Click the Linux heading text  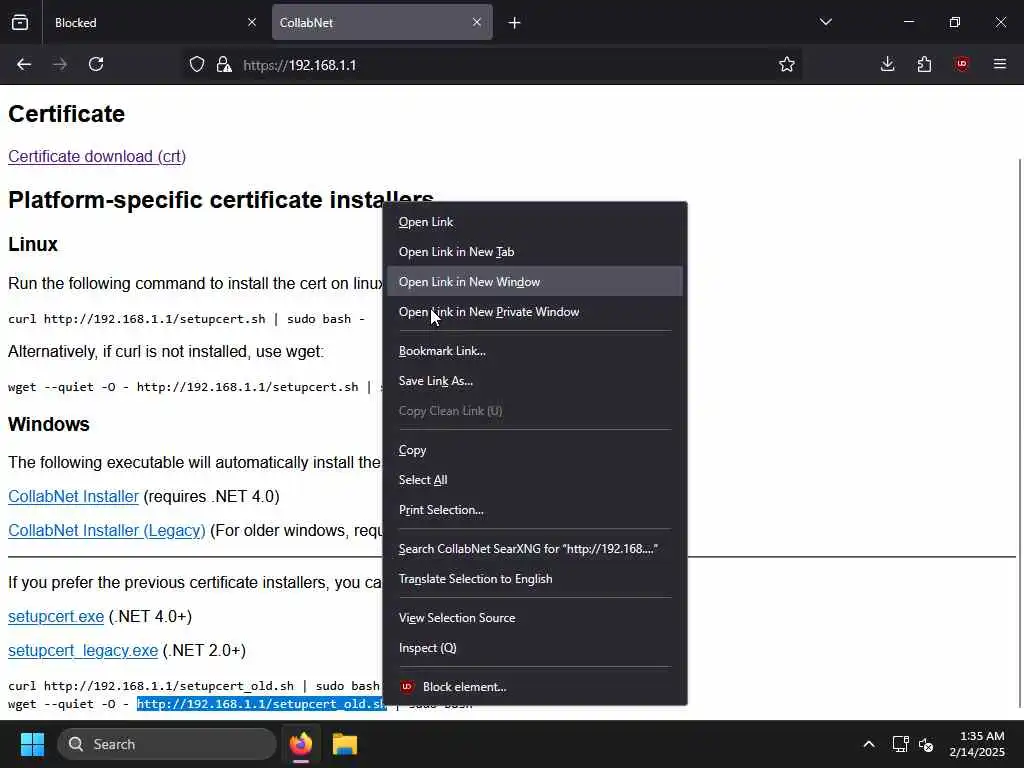(x=33, y=244)
